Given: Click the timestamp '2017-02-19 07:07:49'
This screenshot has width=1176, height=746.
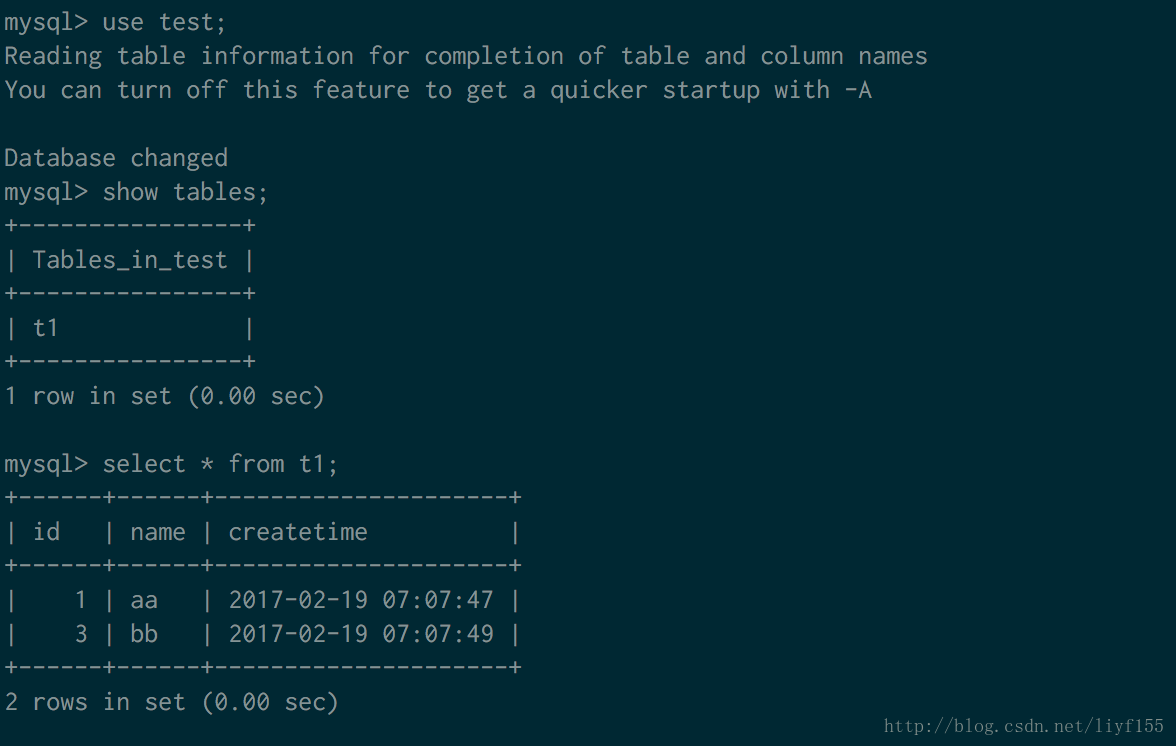Looking at the screenshot, I should 361,634.
